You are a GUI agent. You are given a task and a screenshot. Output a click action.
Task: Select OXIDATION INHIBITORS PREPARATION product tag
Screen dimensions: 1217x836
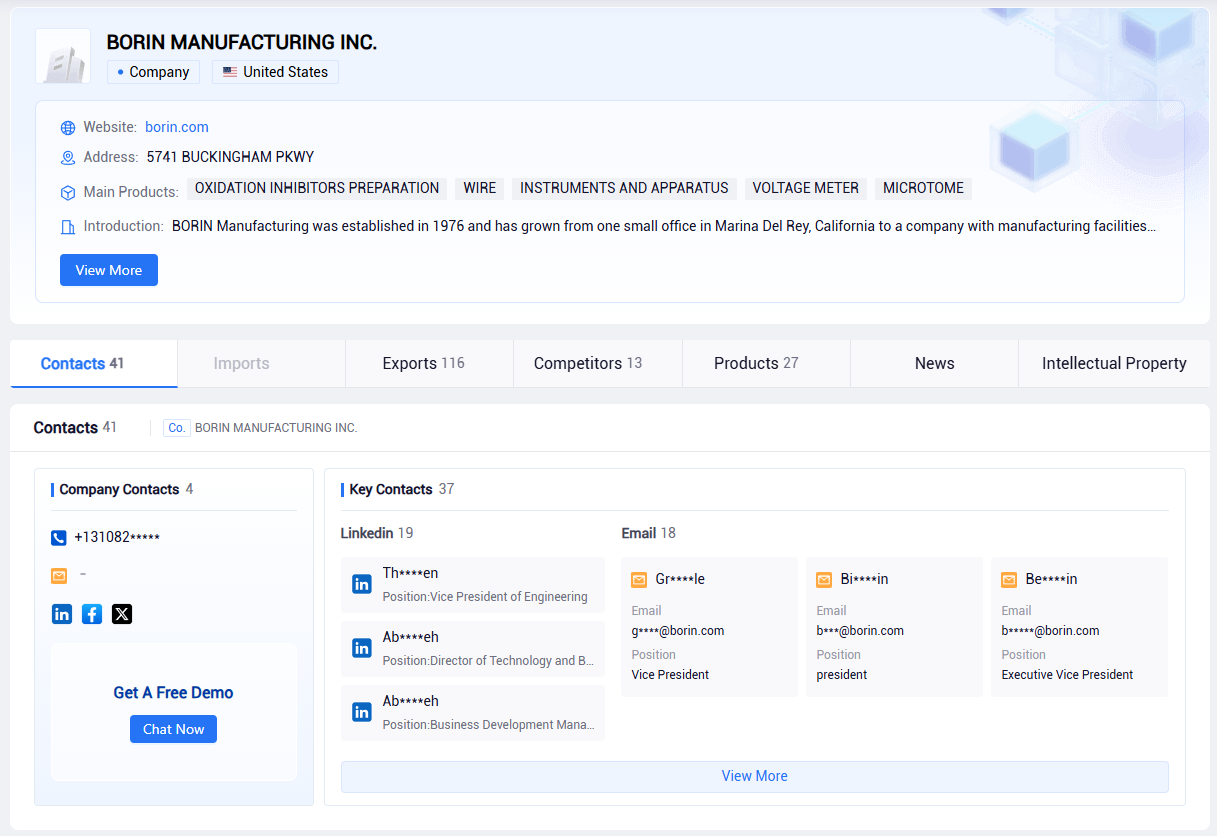click(x=317, y=188)
